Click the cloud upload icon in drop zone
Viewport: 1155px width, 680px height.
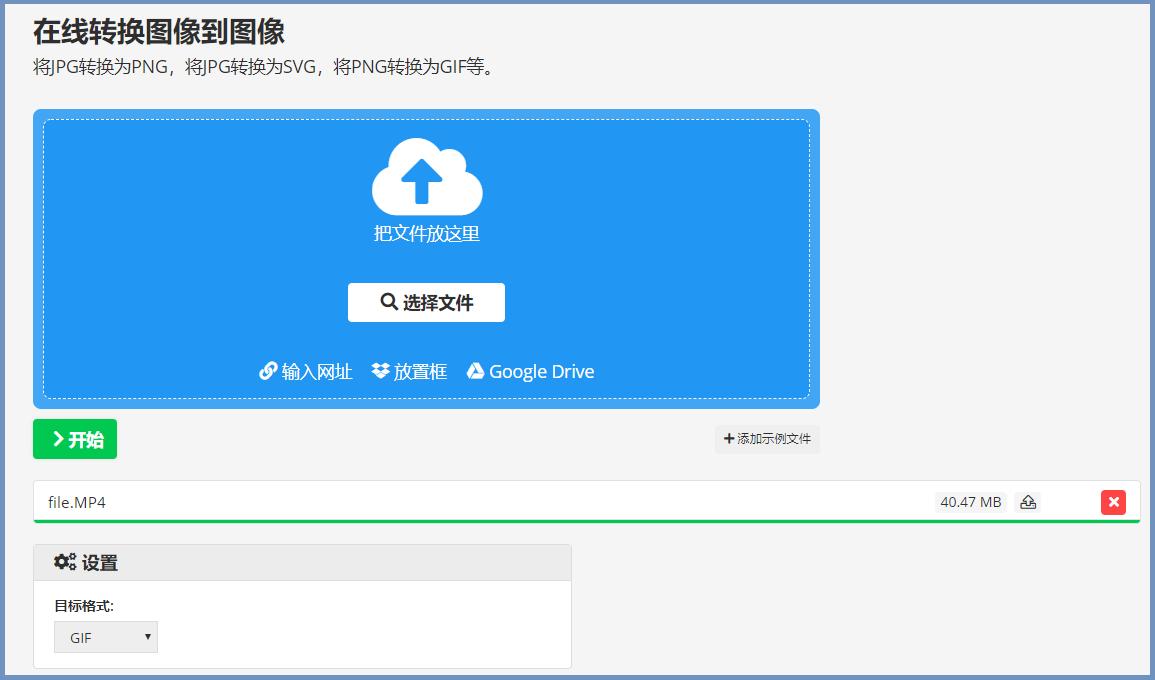pos(427,175)
